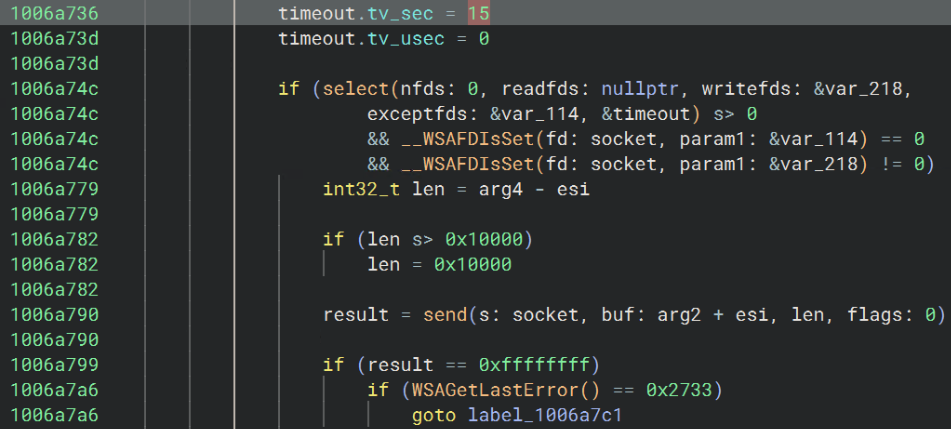Click the result variable assigned from send

[356, 315]
